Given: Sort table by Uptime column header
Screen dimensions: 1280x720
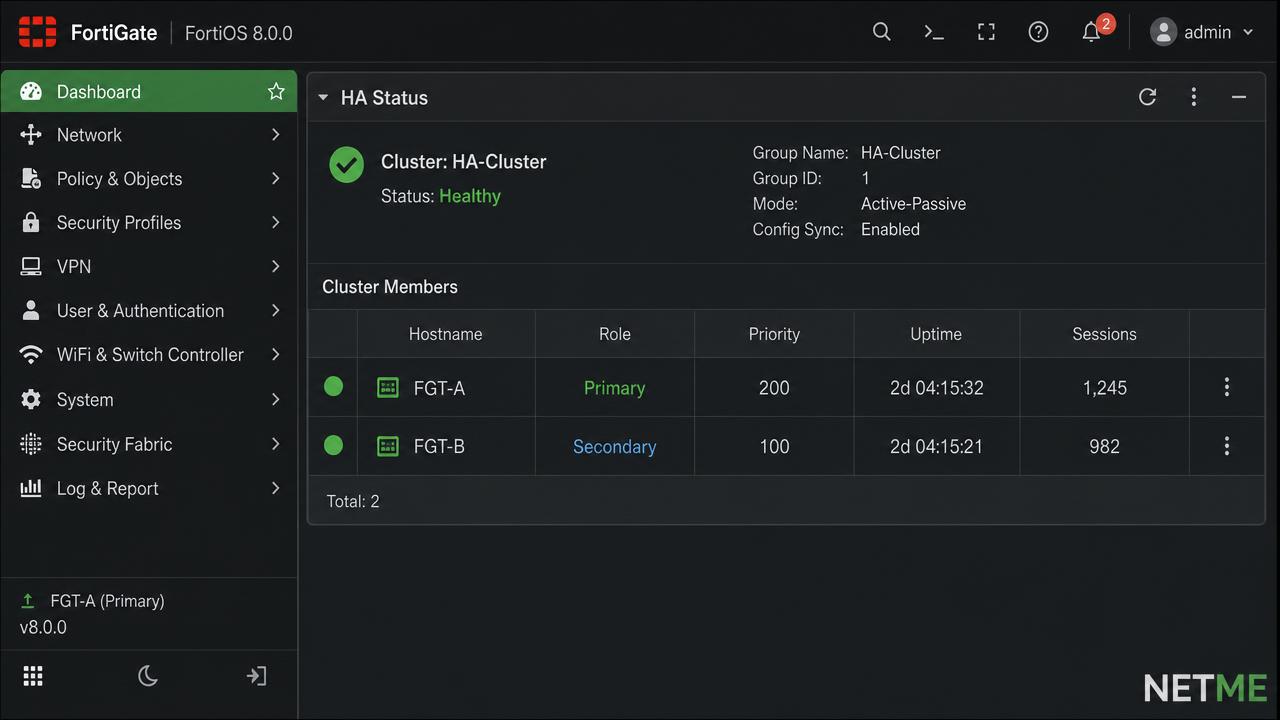Looking at the screenshot, I should pyautogui.click(x=936, y=334).
